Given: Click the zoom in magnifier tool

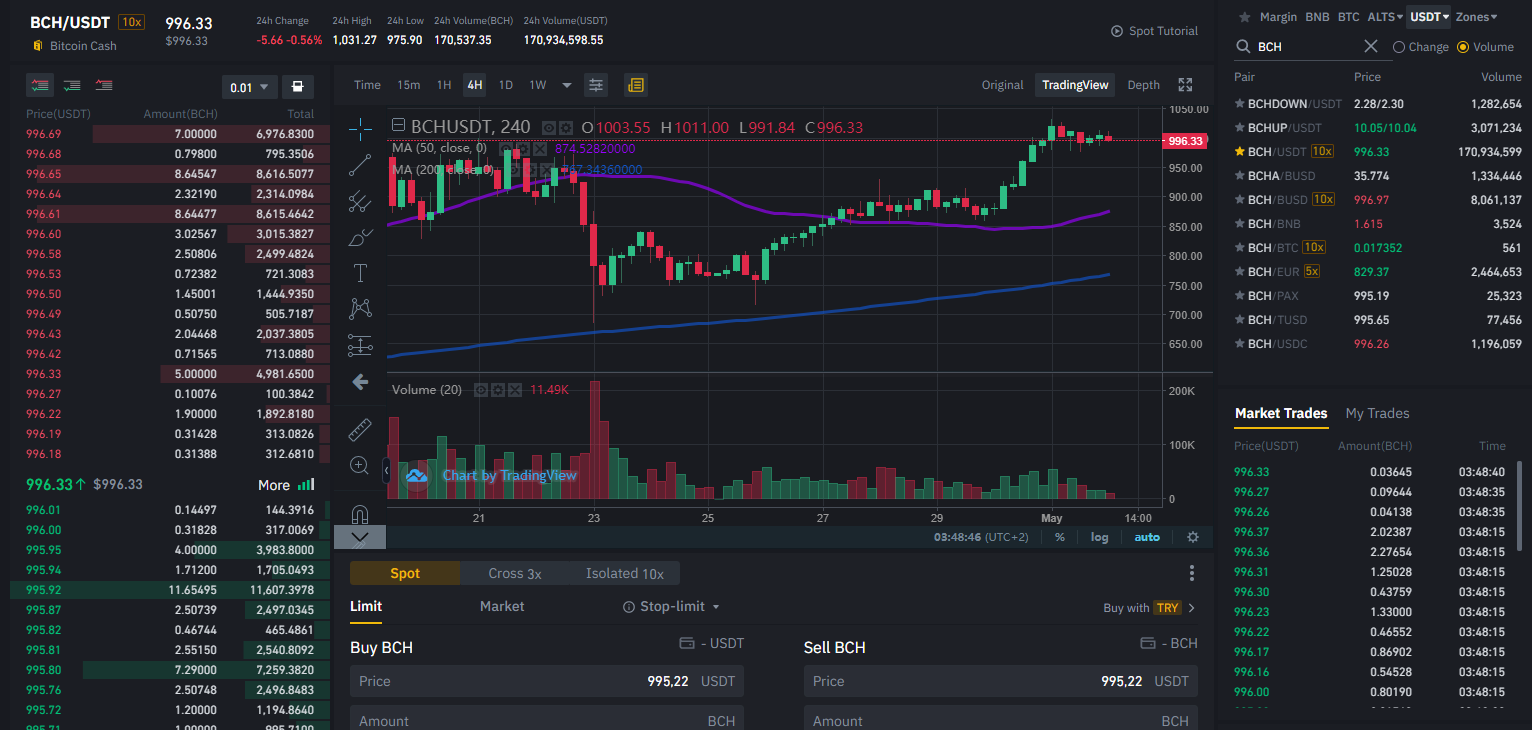Looking at the screenshot, I should (360, 465).
